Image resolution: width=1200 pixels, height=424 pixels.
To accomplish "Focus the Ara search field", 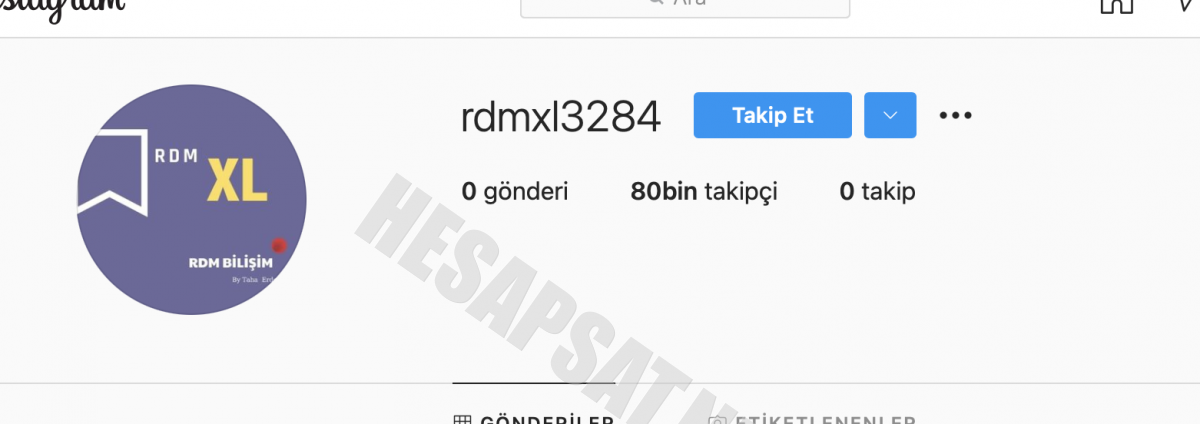I will click(x=685, y=5).
